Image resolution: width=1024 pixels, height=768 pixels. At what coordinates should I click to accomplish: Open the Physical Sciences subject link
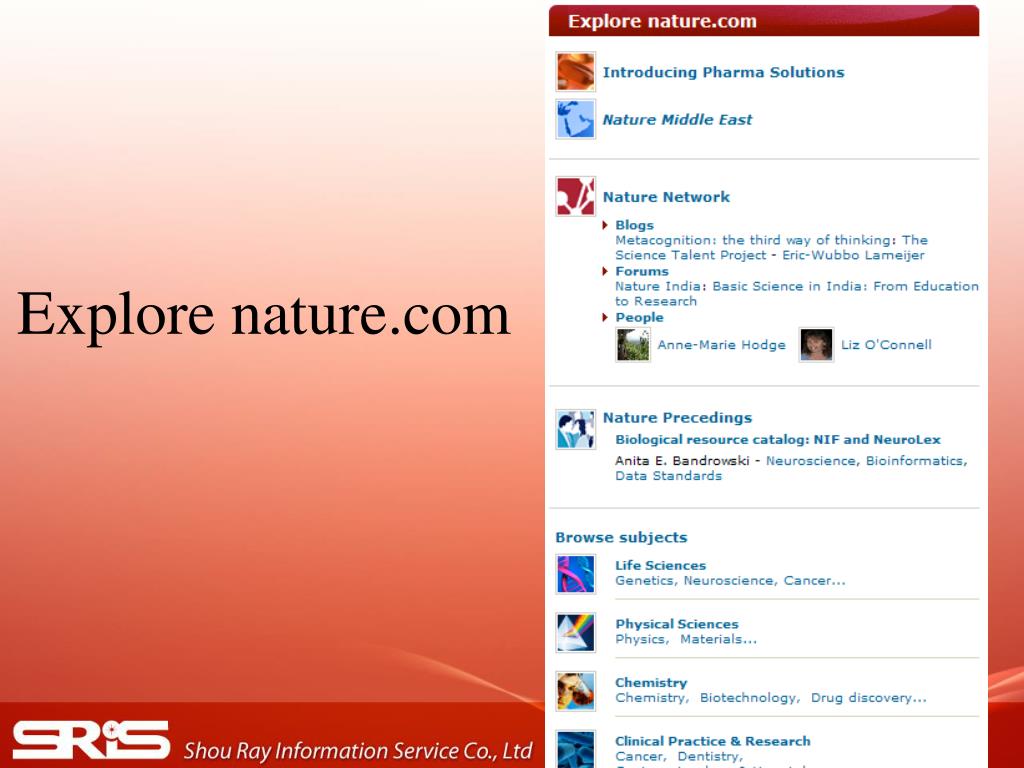click(677, 624)
